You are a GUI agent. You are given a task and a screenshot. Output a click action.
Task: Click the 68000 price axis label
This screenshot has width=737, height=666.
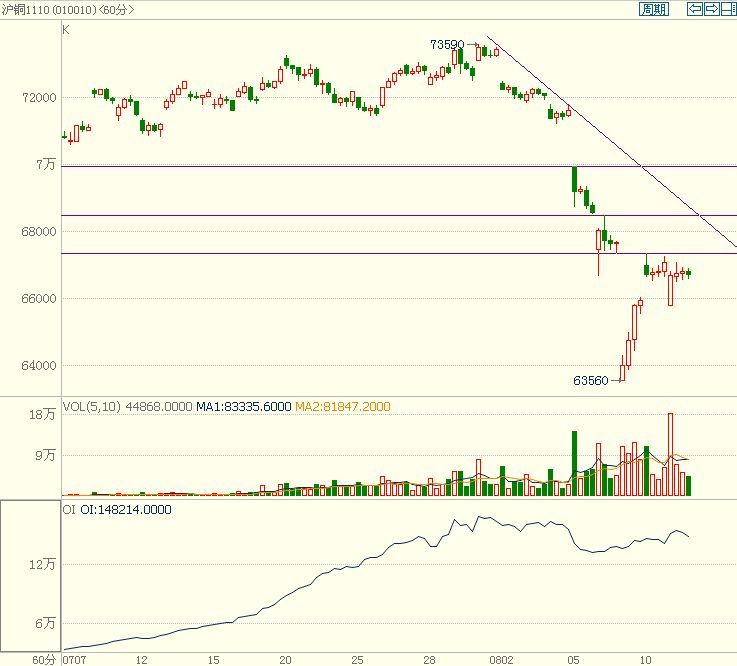(39, 231)
